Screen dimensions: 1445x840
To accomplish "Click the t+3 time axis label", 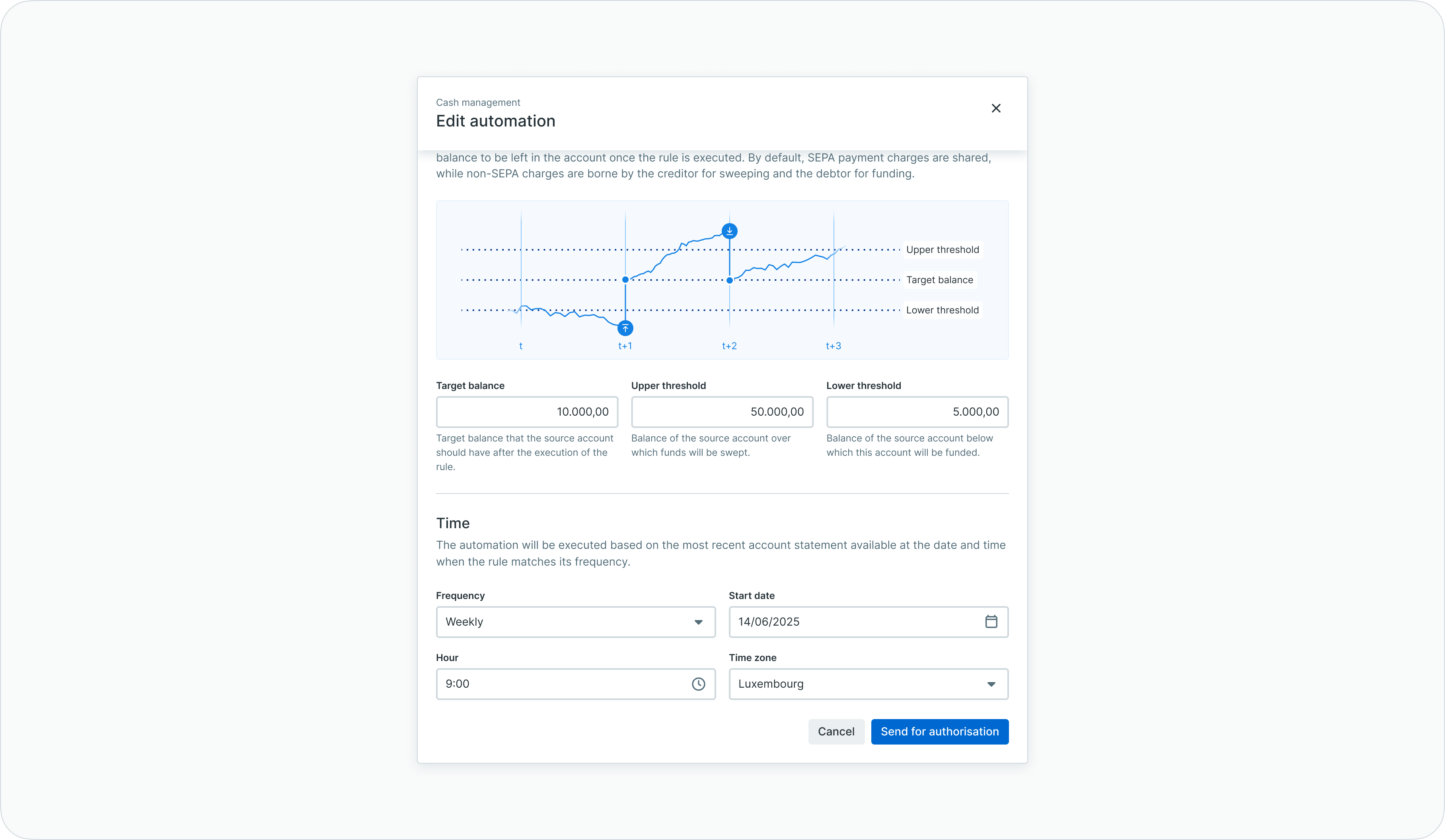I will tap(833, 346).
